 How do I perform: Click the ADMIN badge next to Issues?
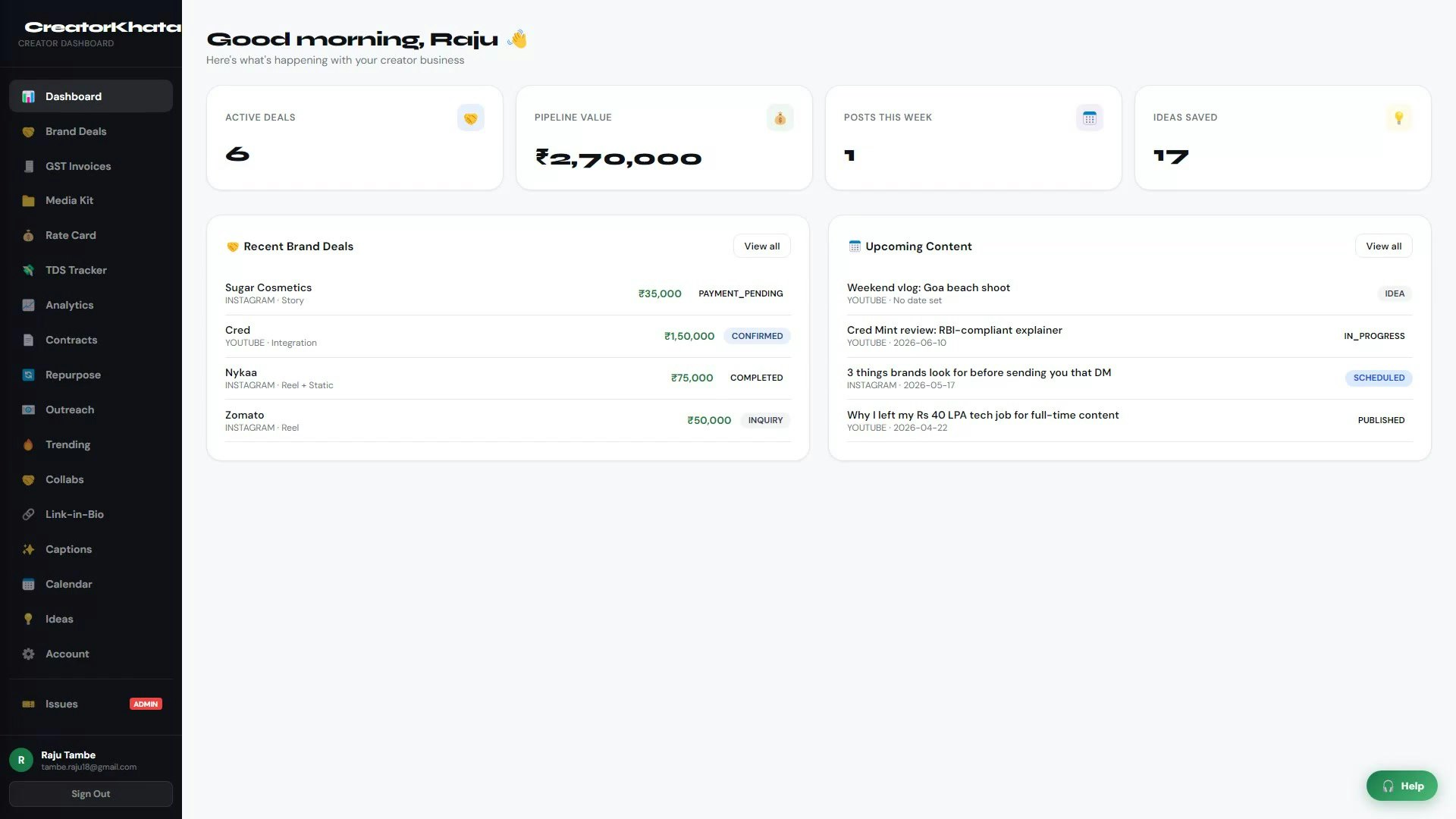(x=146, y=704)
